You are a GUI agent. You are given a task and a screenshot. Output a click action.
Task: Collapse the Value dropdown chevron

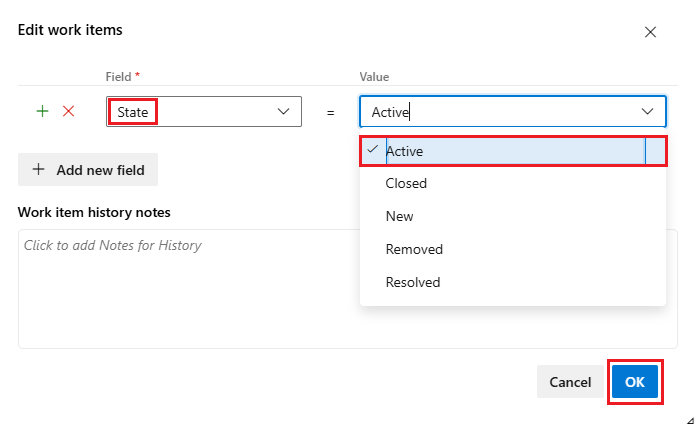(647, 111)
